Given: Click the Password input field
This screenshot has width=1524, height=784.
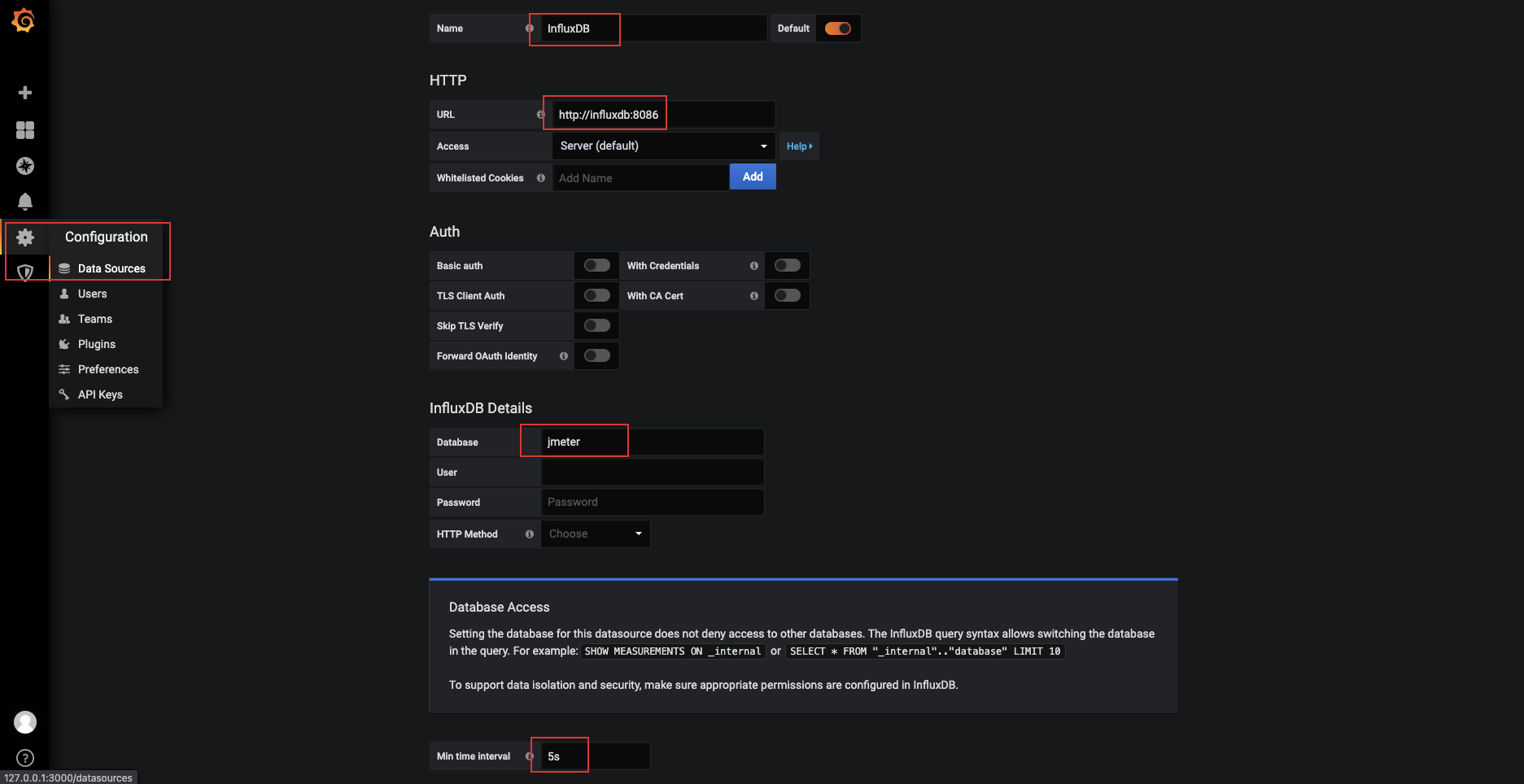Looking at the screenshot, I should point(652,503).
